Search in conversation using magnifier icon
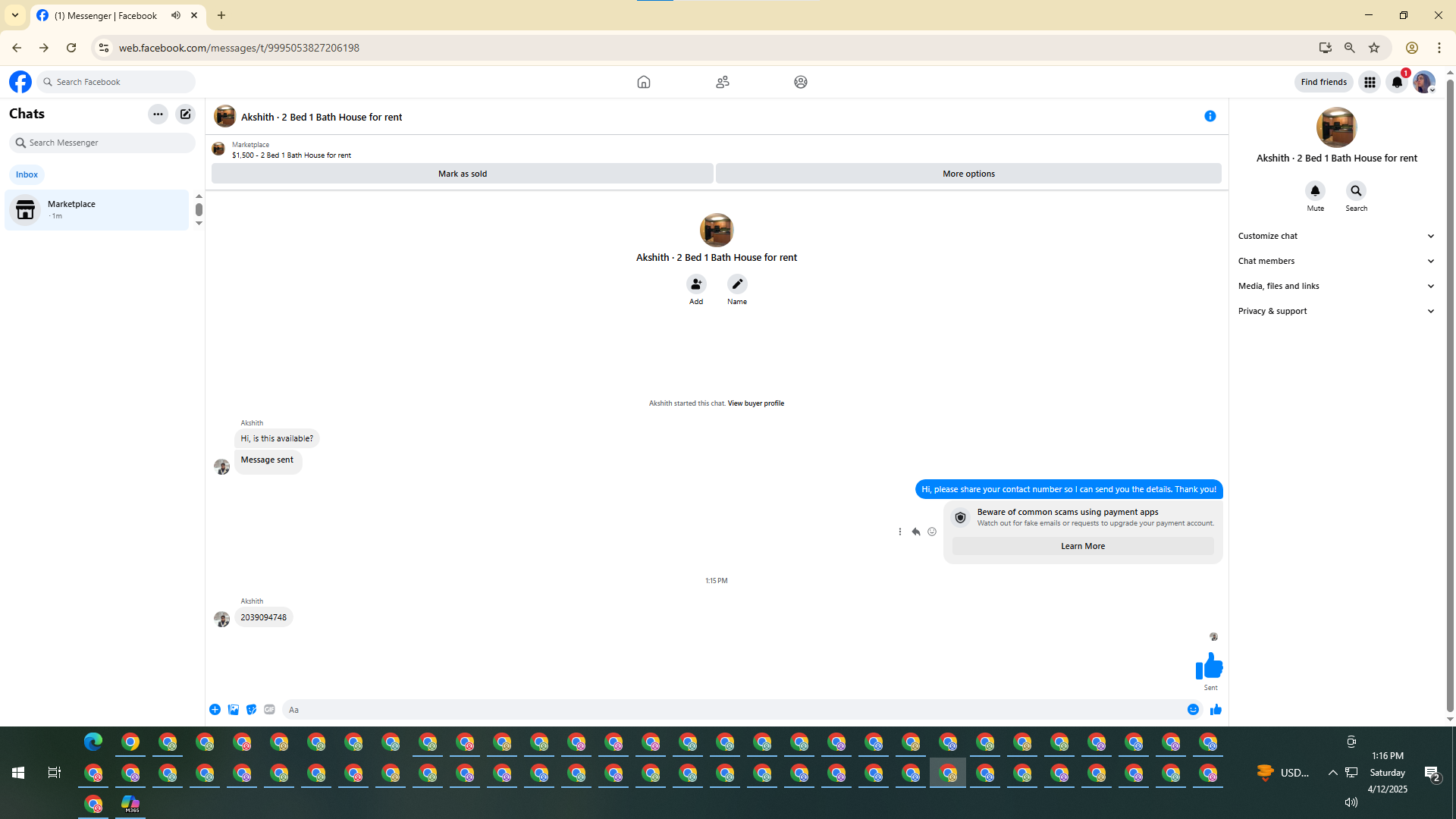This screenshot has height=819, width=1456. (x=1357, y=191)
